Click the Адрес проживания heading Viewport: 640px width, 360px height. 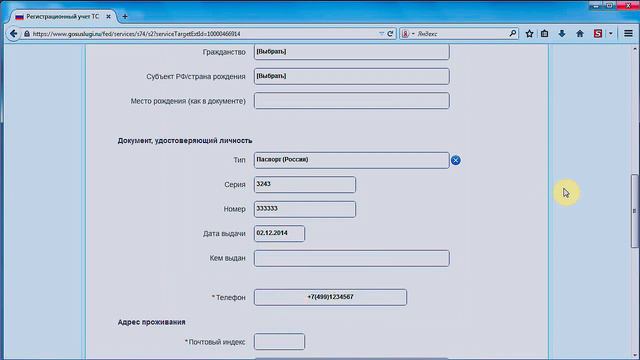151,322
